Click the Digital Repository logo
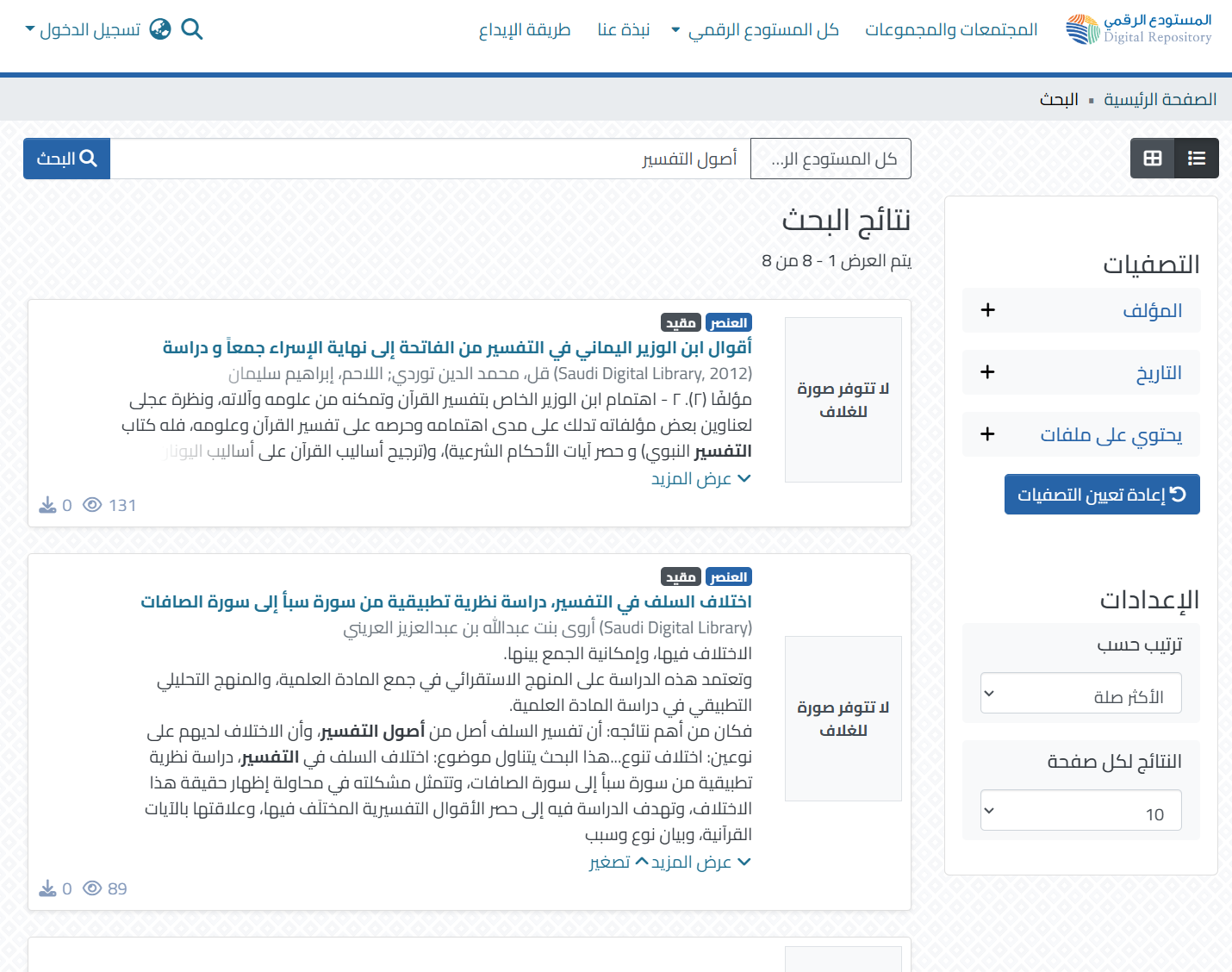Viewport: 1232px width, 972px height. coord(1138,29)
